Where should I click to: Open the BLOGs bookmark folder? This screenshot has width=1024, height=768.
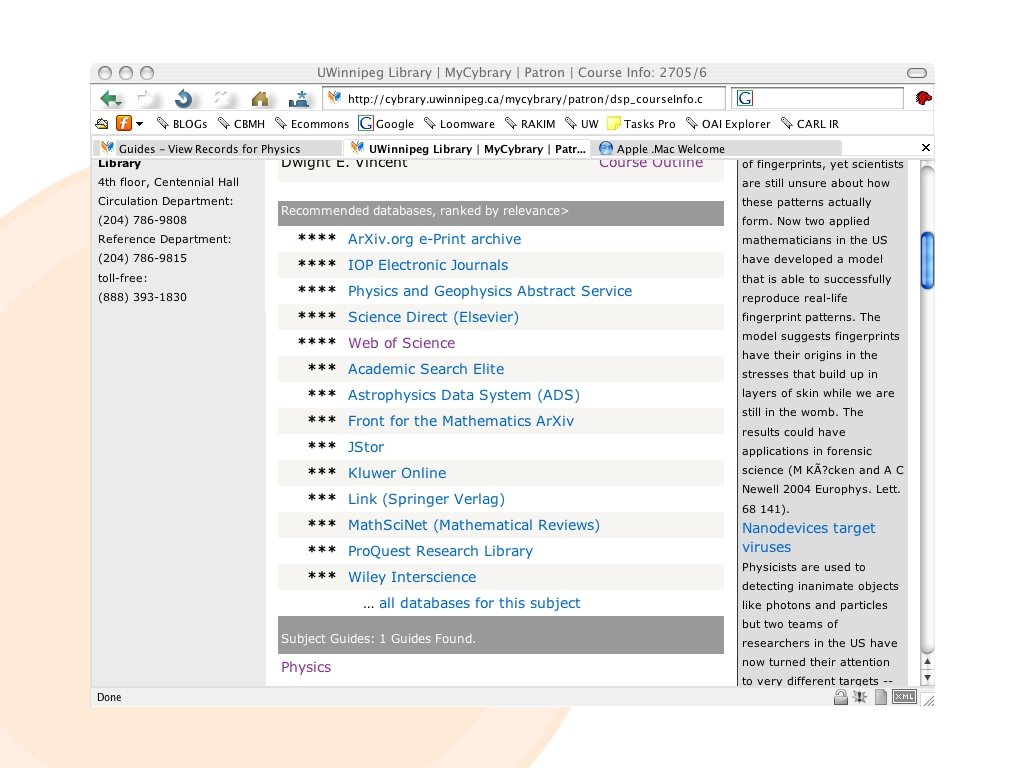pyautogui.click(x=182, y=123)
